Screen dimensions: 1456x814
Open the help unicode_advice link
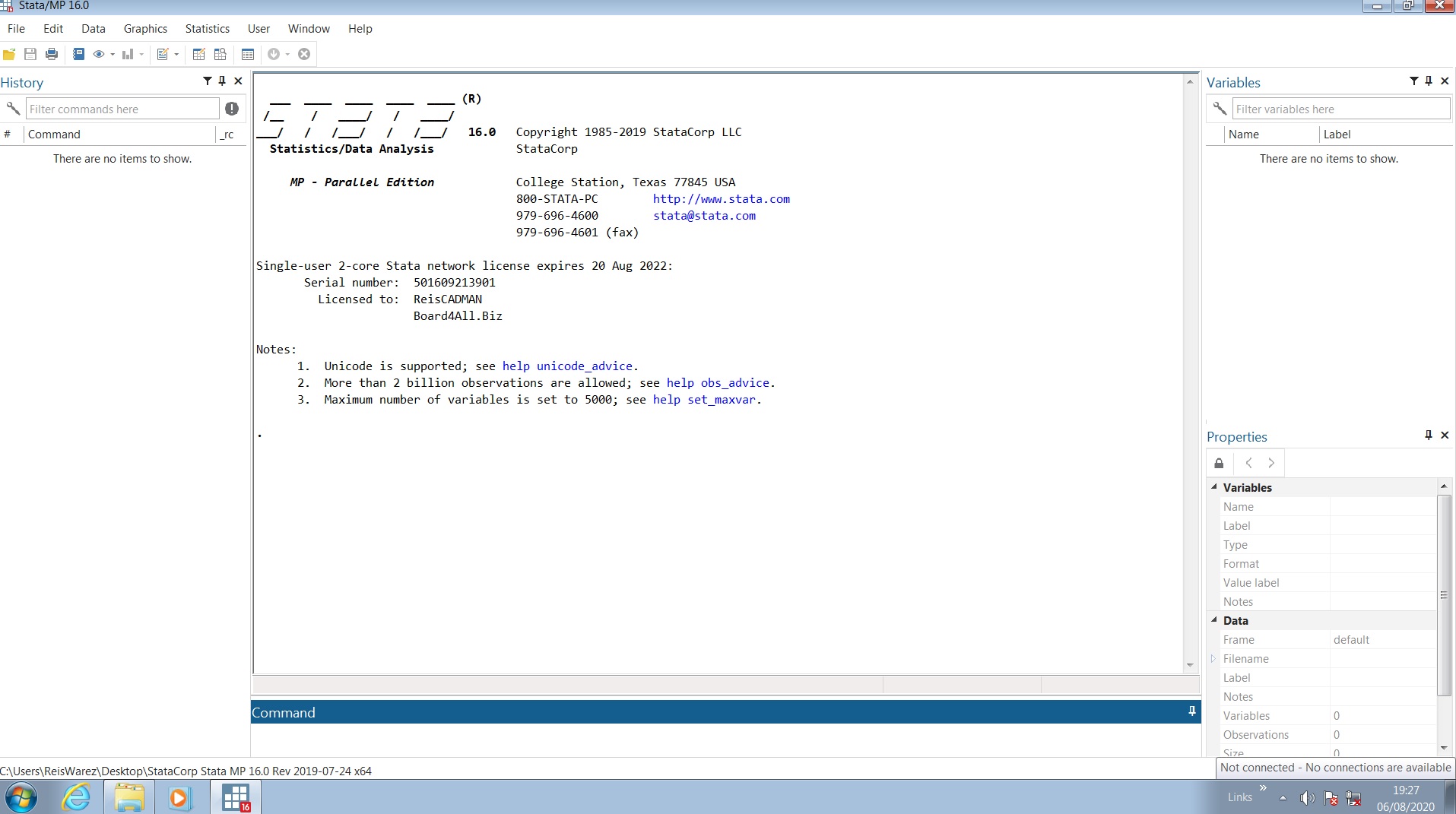[x=568, y=366]
